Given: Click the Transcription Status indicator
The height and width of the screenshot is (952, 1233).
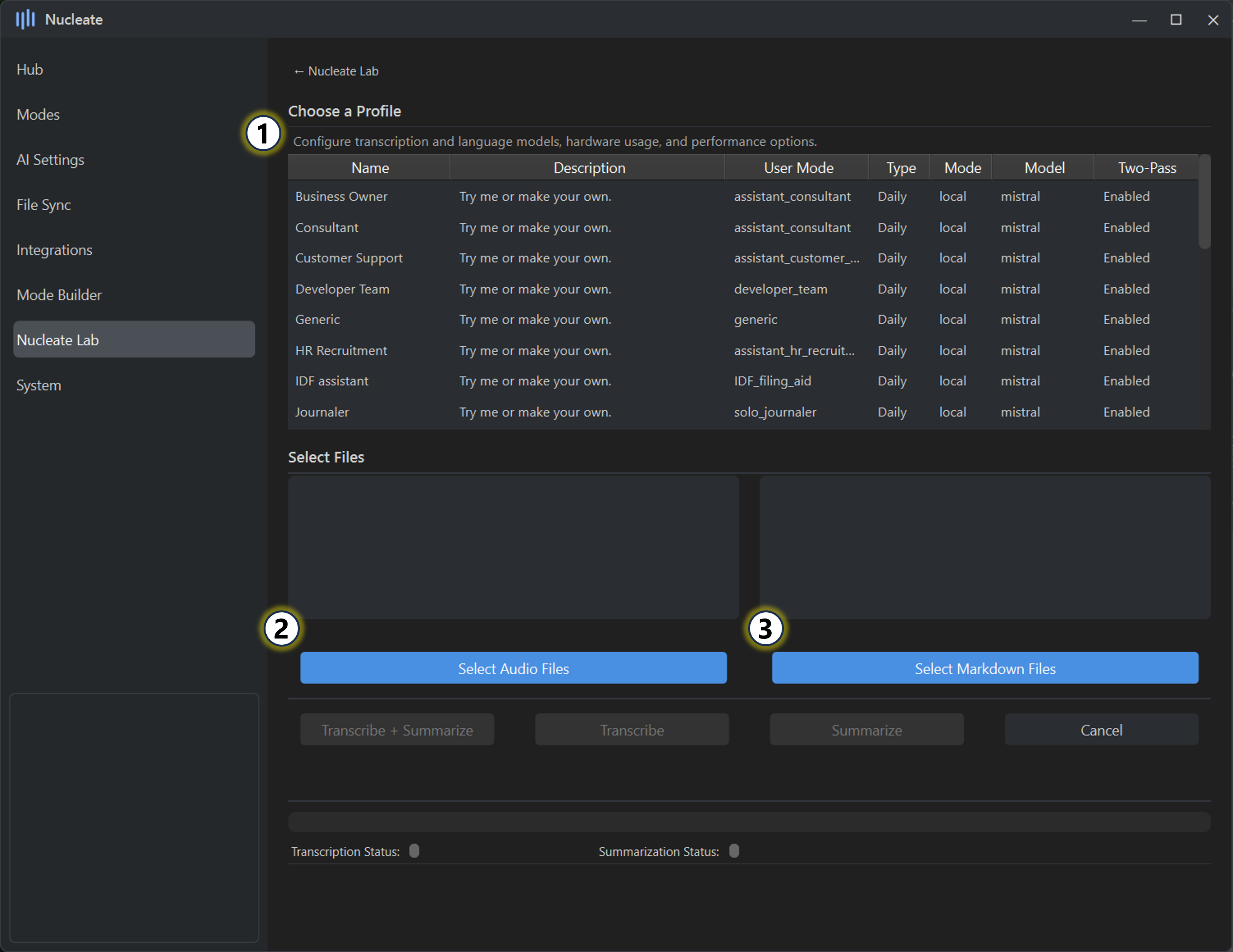Looking at the screenshot, I should (x=414, y=850).
